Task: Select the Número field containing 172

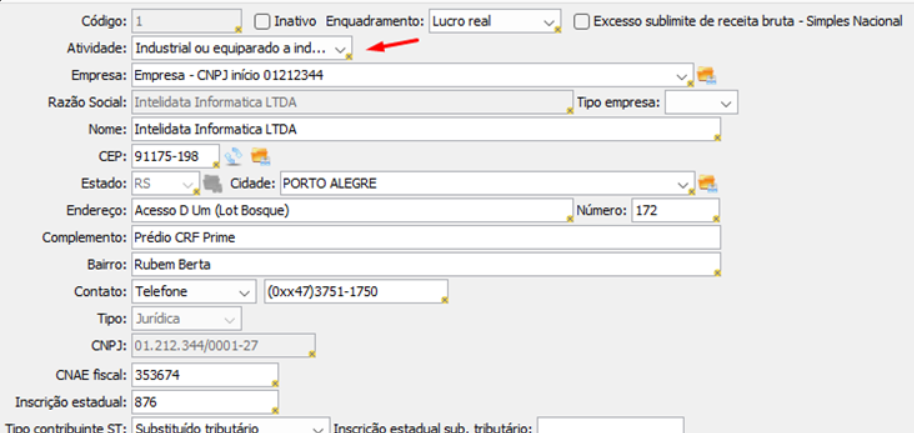Action: pyautogui.click(x=675, y=210)
